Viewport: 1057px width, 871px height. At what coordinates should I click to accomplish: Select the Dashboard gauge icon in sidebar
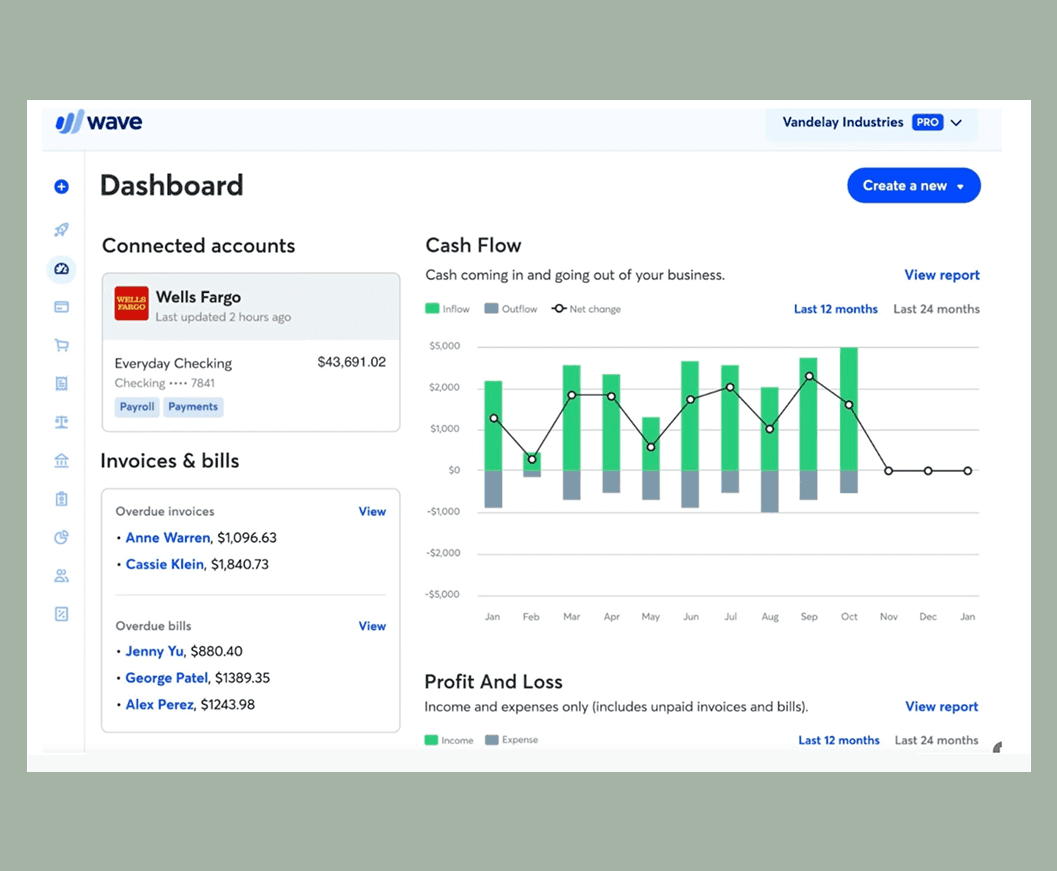(61, 269)
